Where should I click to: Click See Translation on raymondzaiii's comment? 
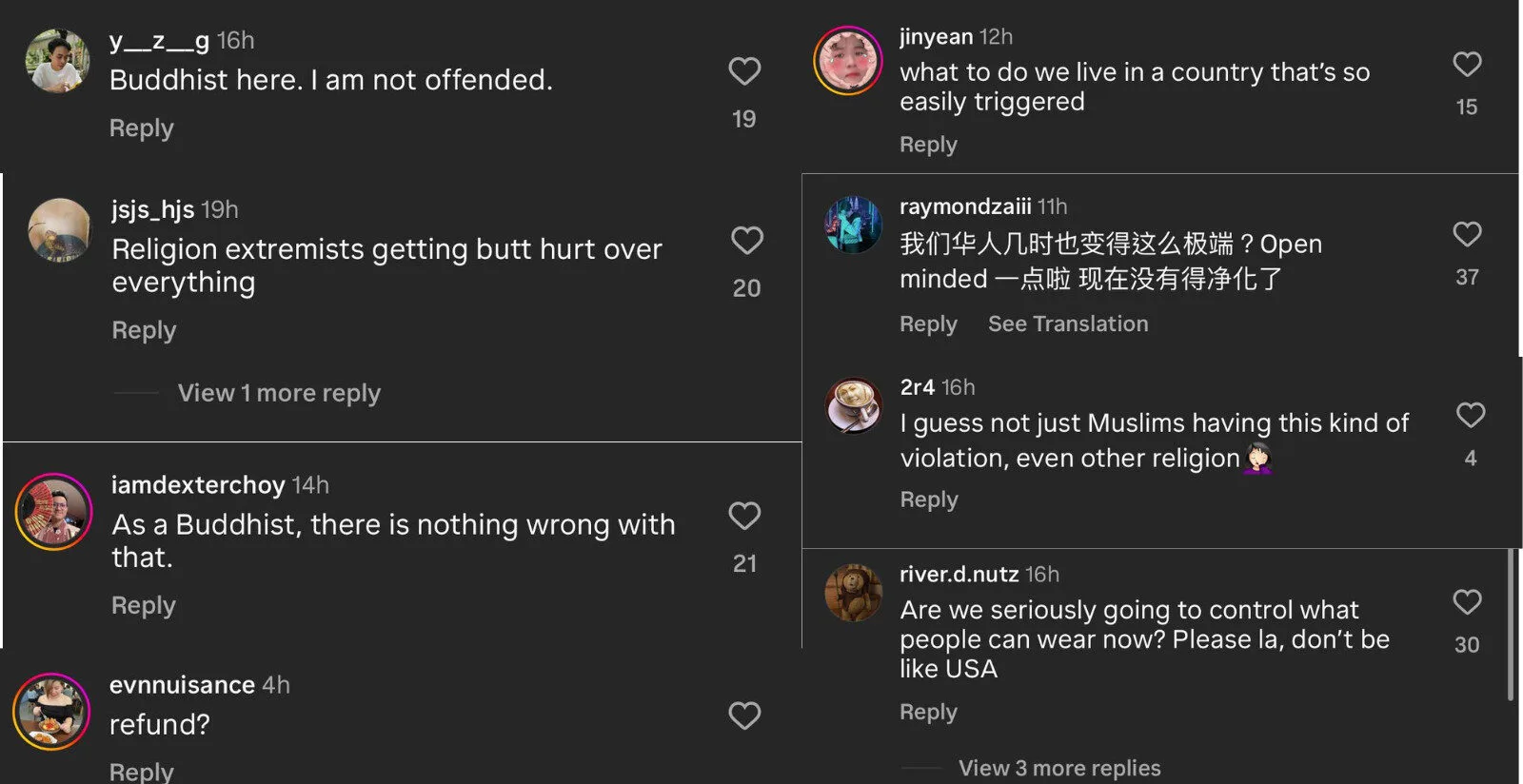point(1068,323)
